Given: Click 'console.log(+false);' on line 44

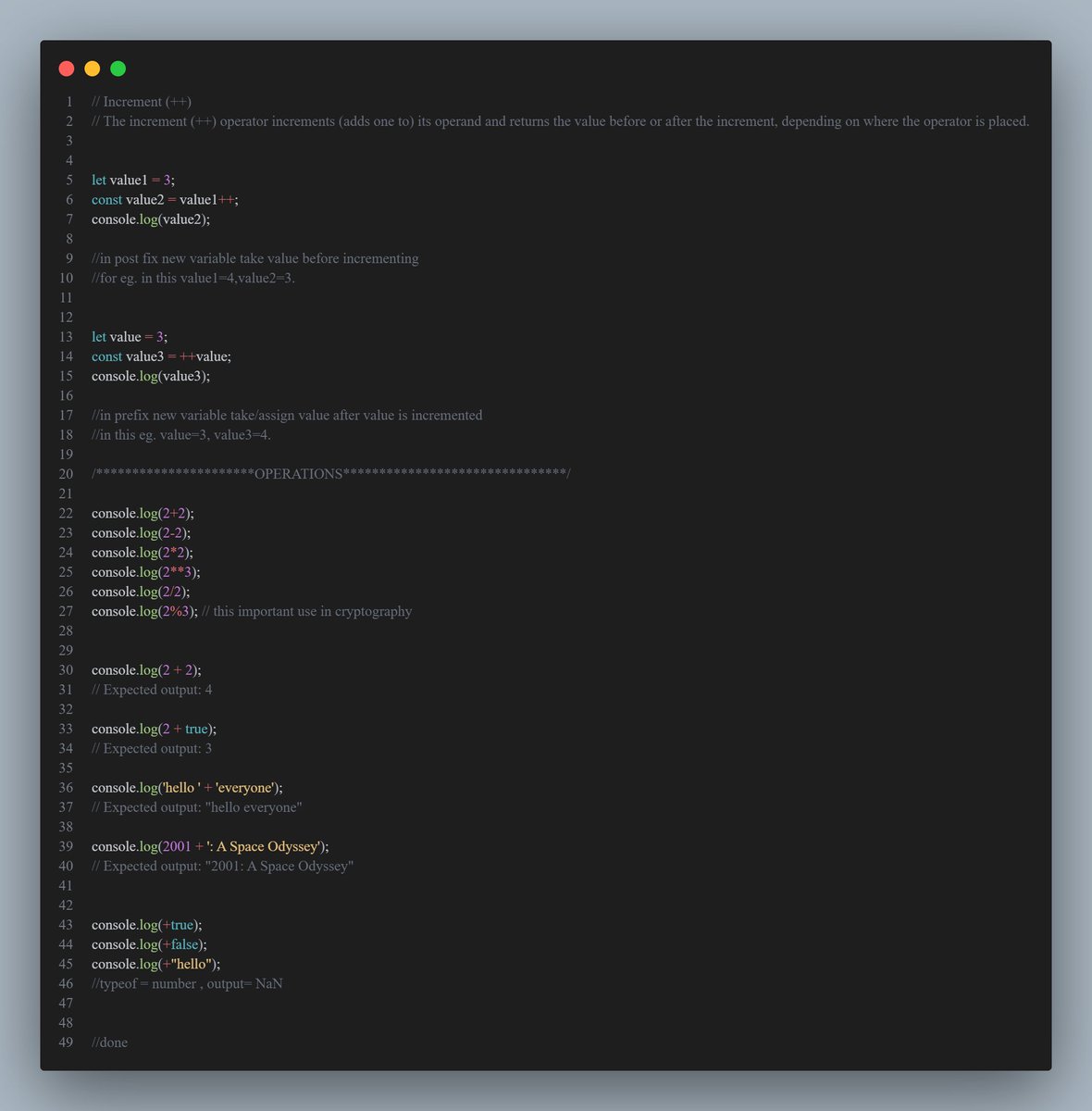Looking at the screenshot, I should (150, 944).
